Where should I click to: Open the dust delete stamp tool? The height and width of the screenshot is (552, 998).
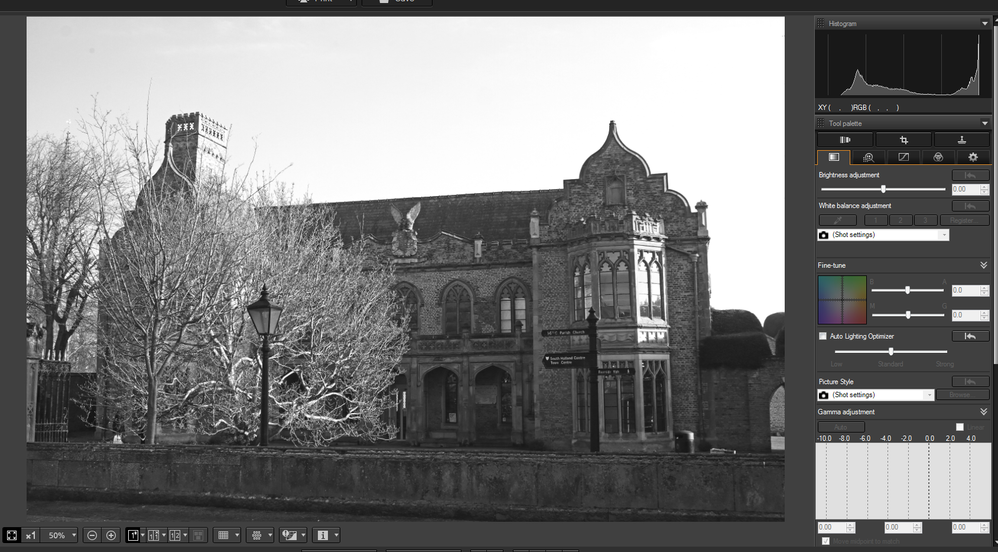(961, 140)
